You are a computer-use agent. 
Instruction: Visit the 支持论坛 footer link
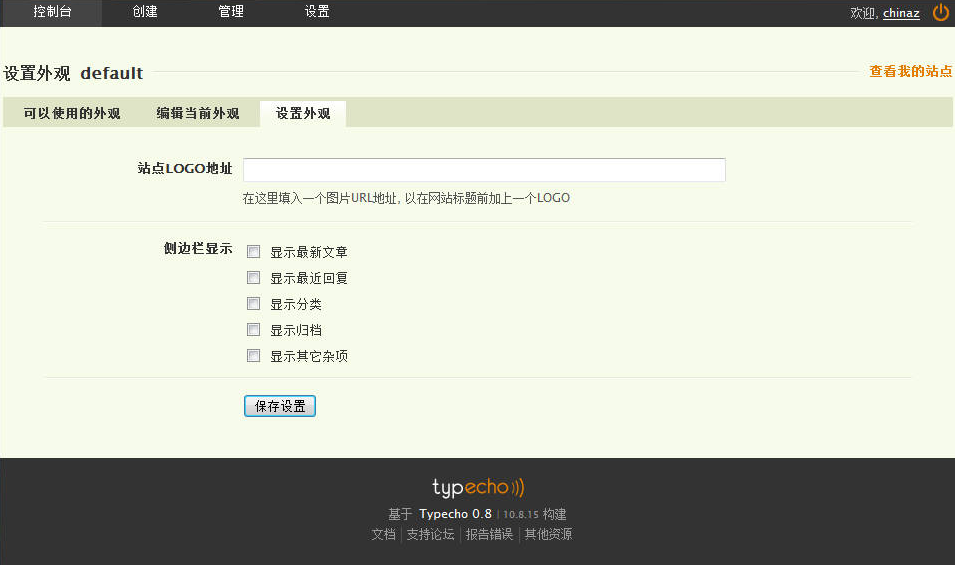click(430, 534)
